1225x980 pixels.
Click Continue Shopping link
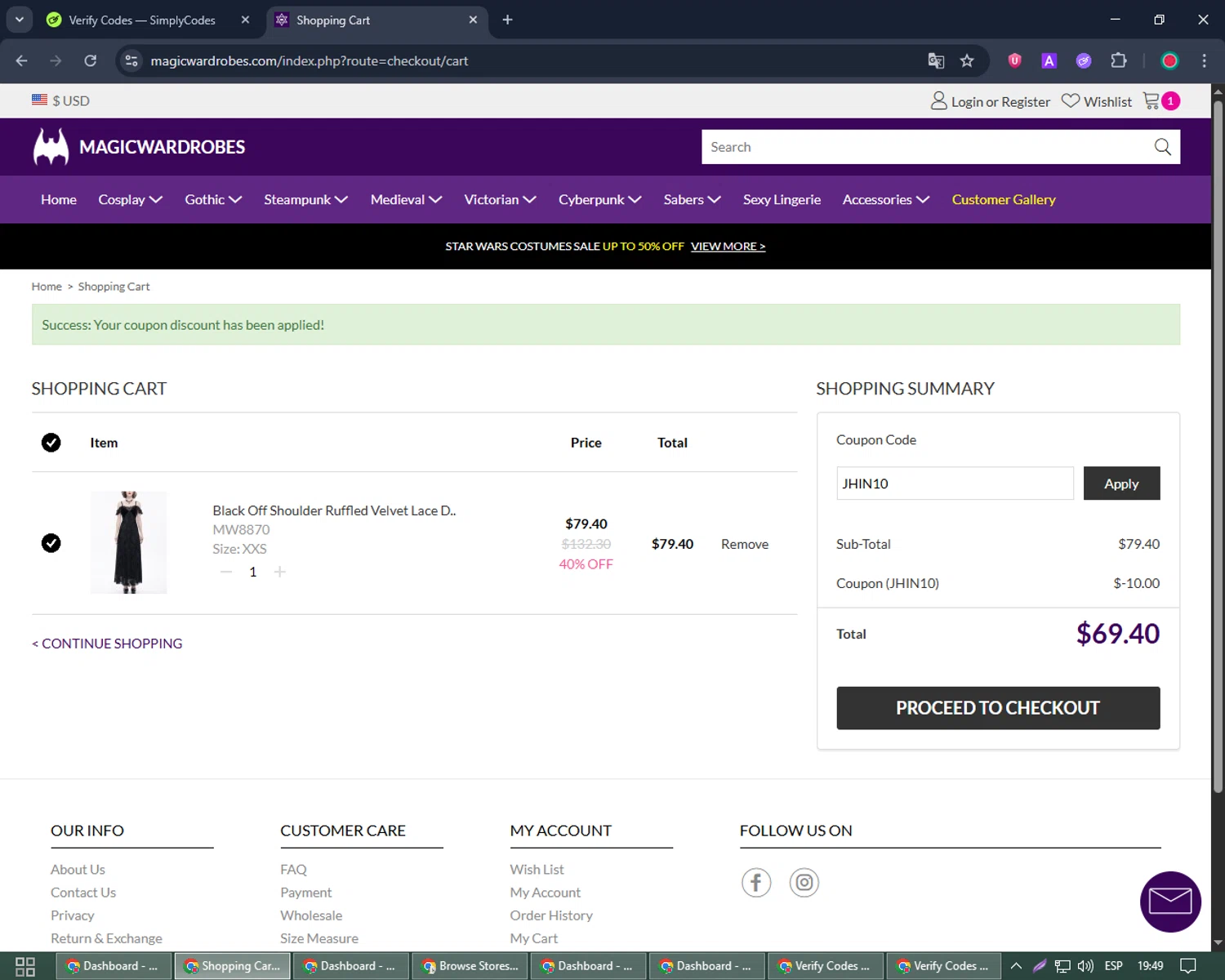(x=107, y=644)
